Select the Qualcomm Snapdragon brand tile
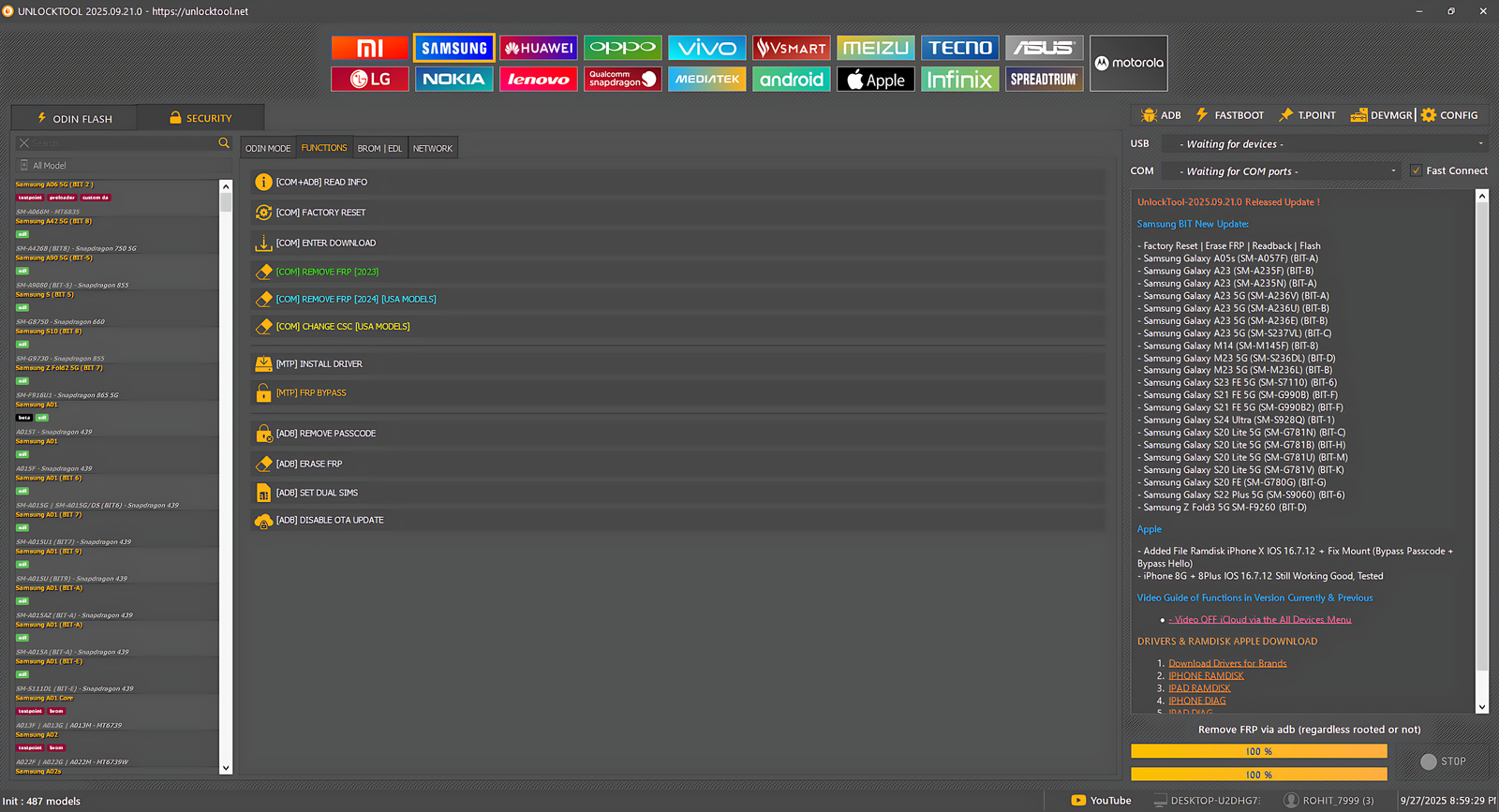This screenshot has width=1499, height=812. (x=622, y=80)
